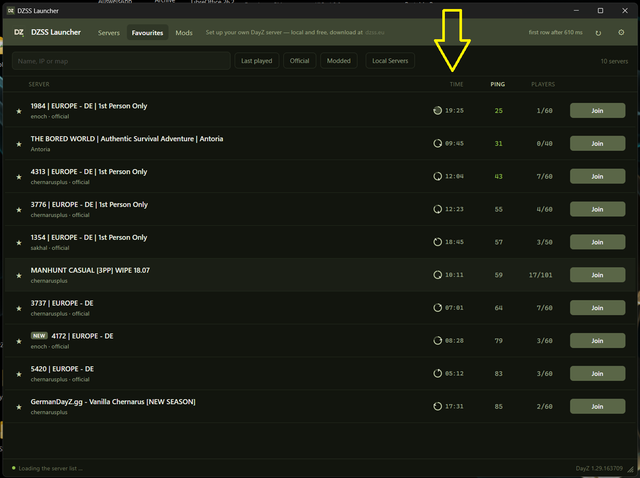The width and height of the screenshot is (640, 478).
Task: Toggle favourite star for 4172 EUROPE server
Action: point(19,341)
